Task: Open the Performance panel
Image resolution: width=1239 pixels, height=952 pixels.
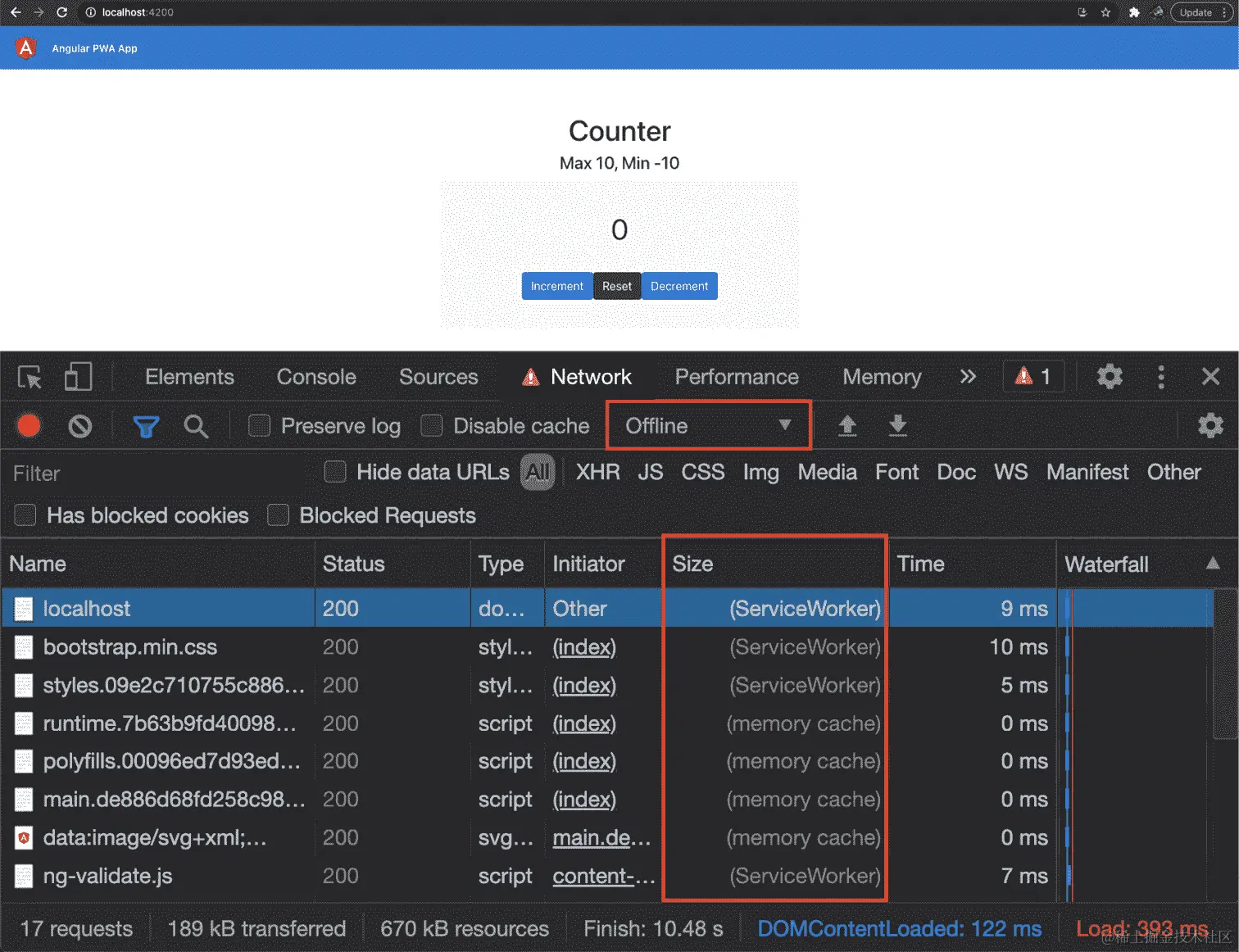Action: 736,377
